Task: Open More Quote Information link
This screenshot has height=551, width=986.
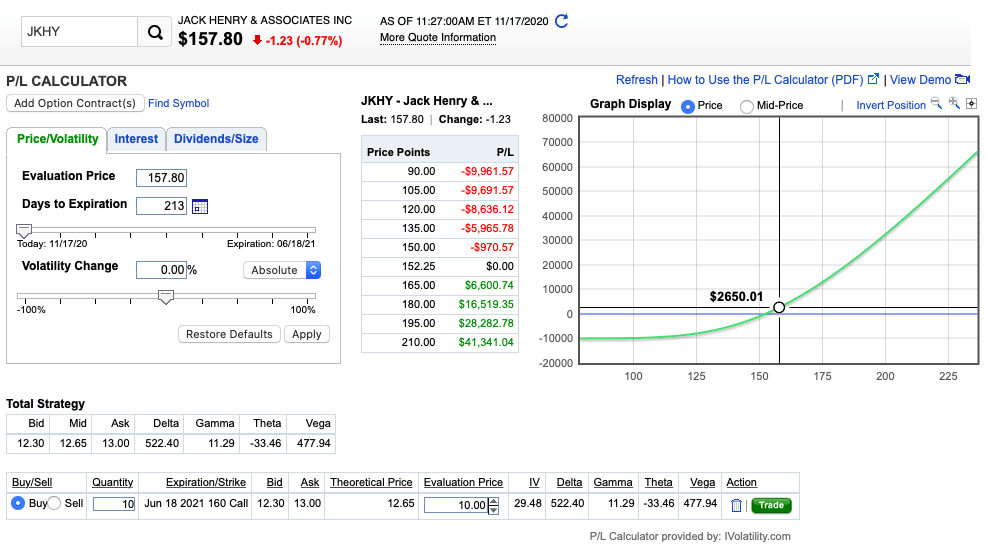Action: (x=438, y=38)
